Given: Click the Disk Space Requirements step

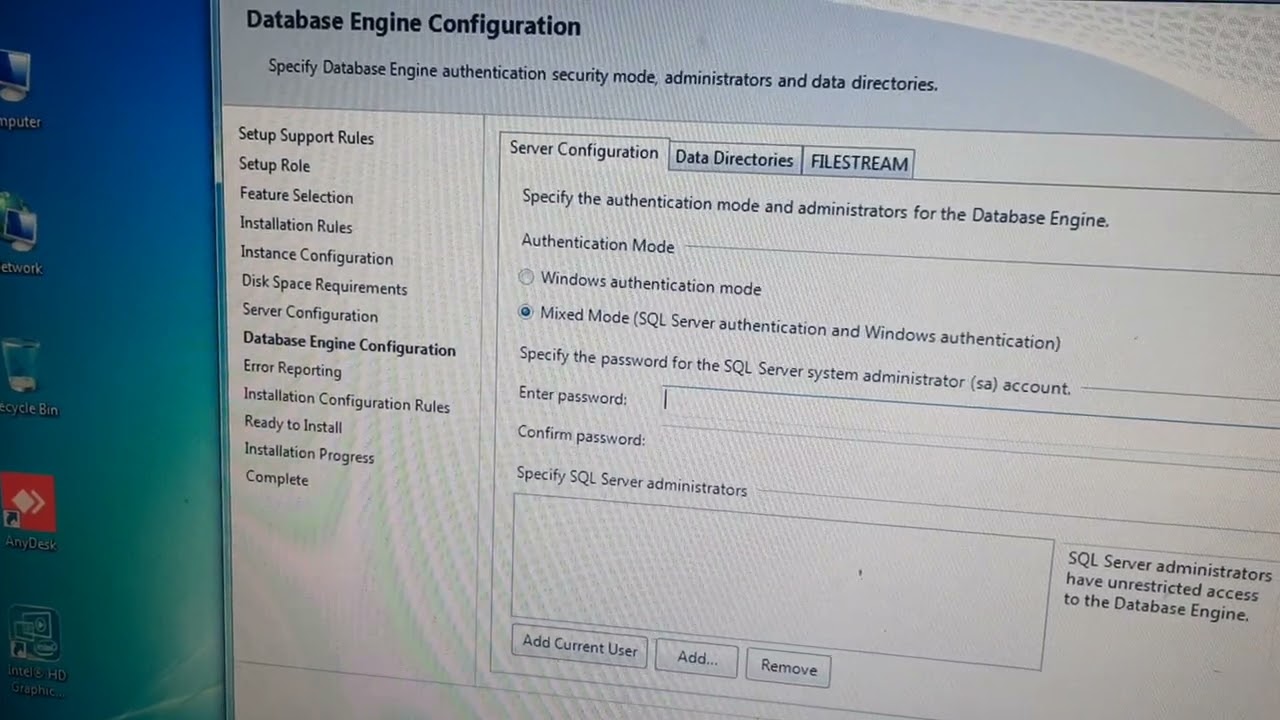Looking at the screenshot, I should (x=324, y=286).
